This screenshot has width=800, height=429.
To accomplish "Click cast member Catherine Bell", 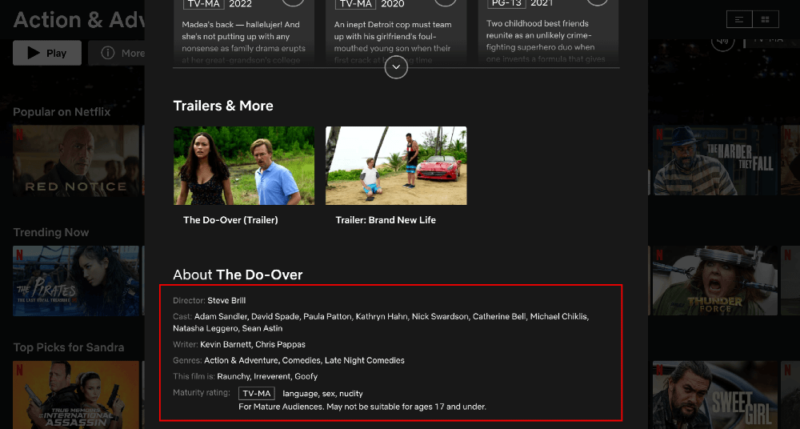I will tap(499, 317).
